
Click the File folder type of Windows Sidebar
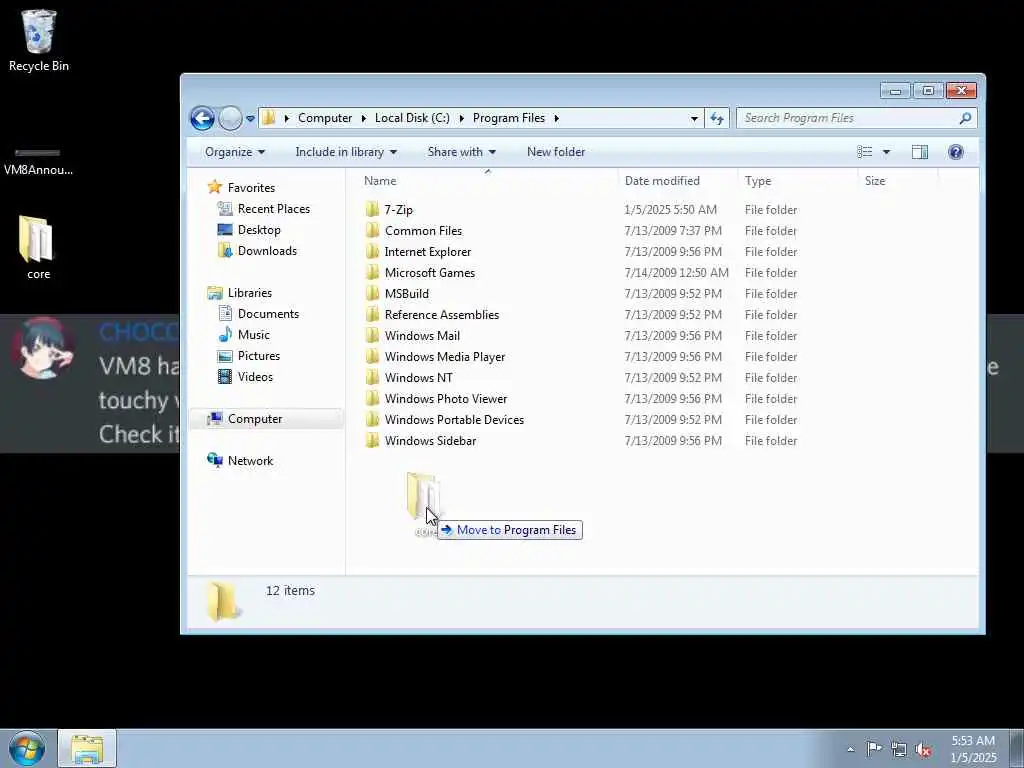click(x=771, y=440)
